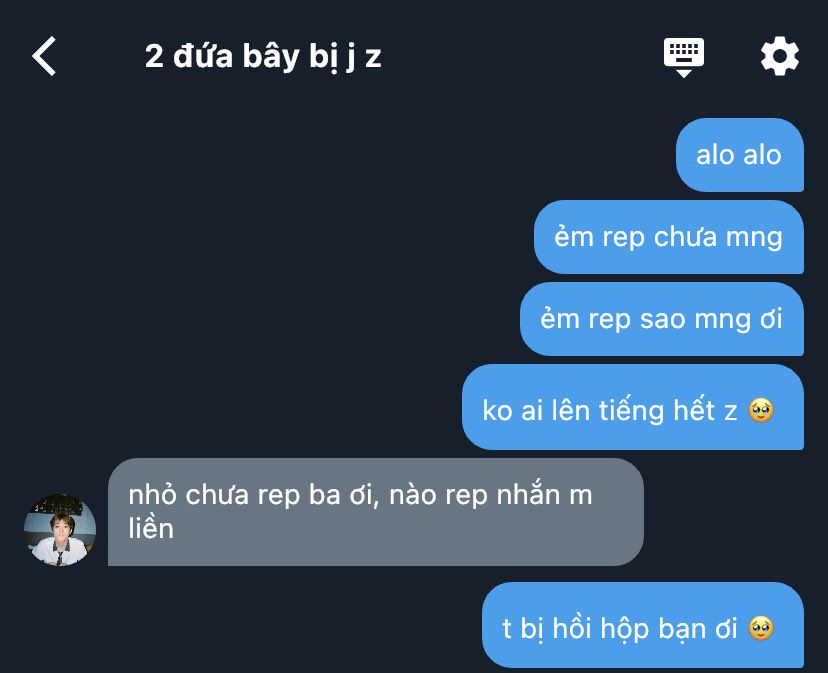Screen dimensions: 828x673
Task: Tap the chat title "2 đứa bây bị j z"
Action: [x=263, y=56]
